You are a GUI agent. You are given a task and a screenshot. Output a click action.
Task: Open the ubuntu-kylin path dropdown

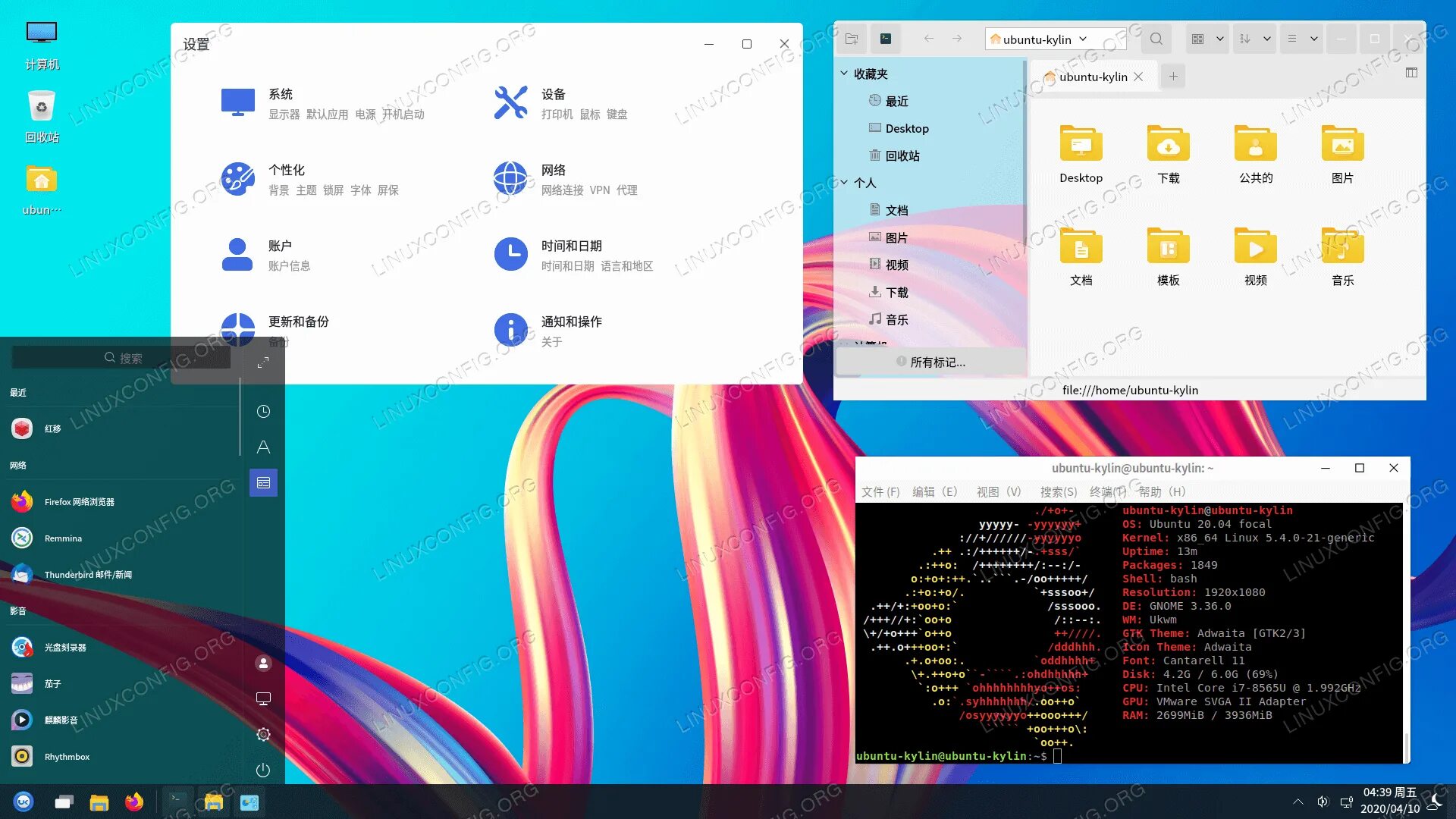click(x=1083, y=39)
